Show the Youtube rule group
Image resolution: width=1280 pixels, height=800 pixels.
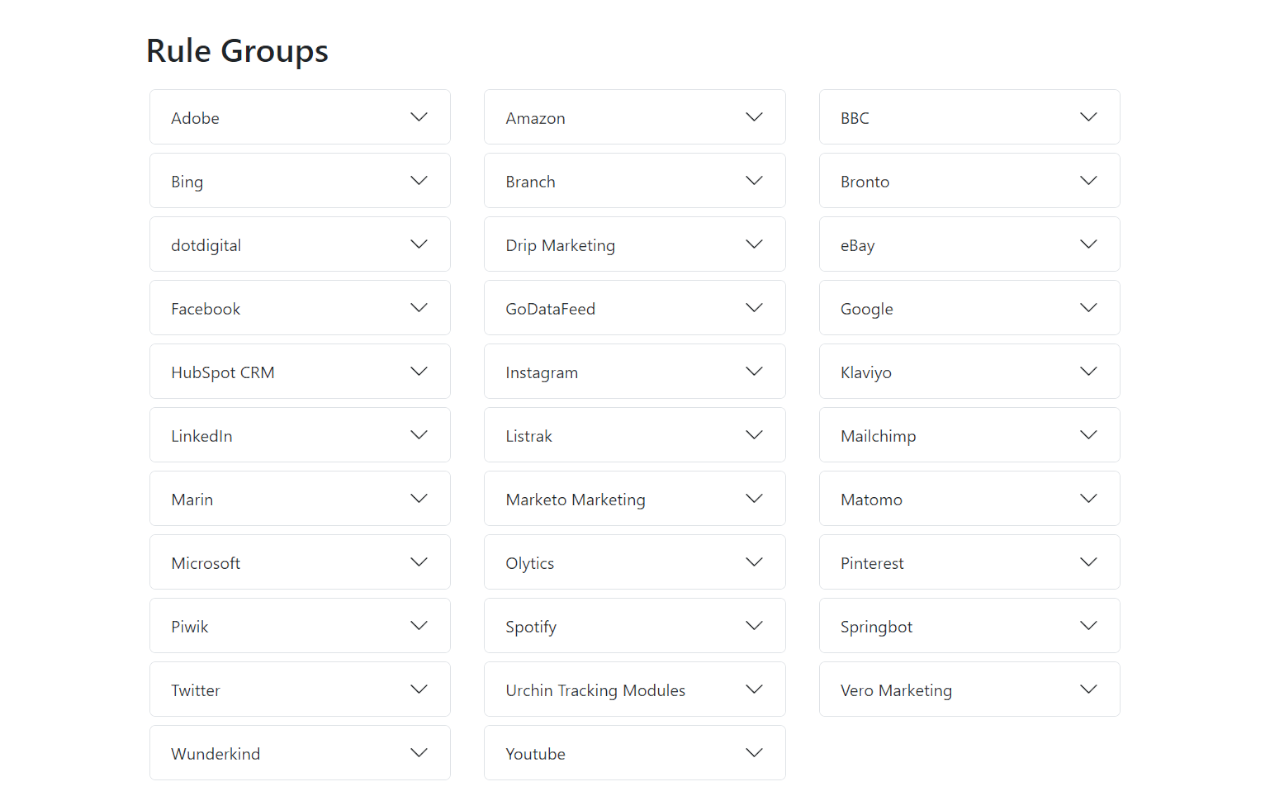click(x=754, y=753)
